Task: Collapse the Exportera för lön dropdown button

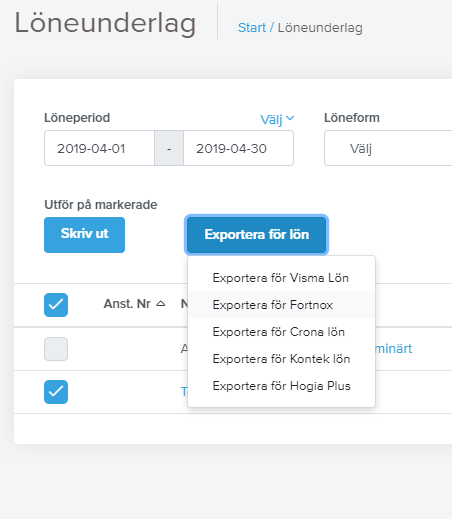Action: pos(257,235)
